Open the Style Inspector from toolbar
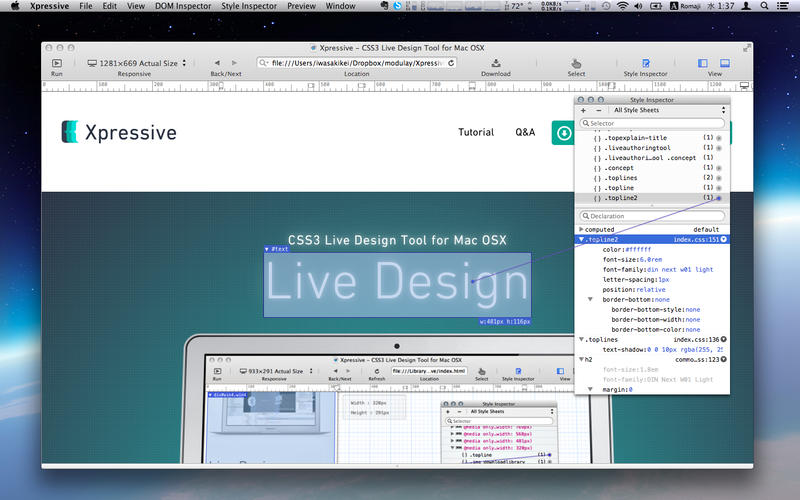Image resolution: width=800 pixels, height=500 pixels. point(645,63)
